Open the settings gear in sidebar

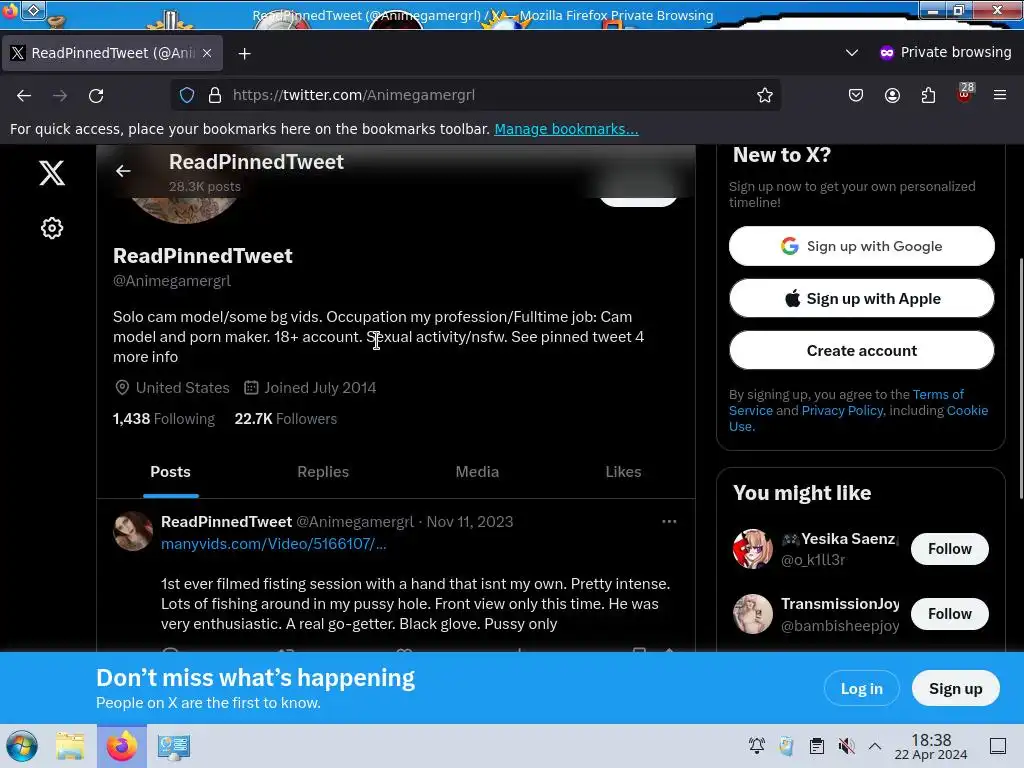pyautogui.click(x=52, y=228)
